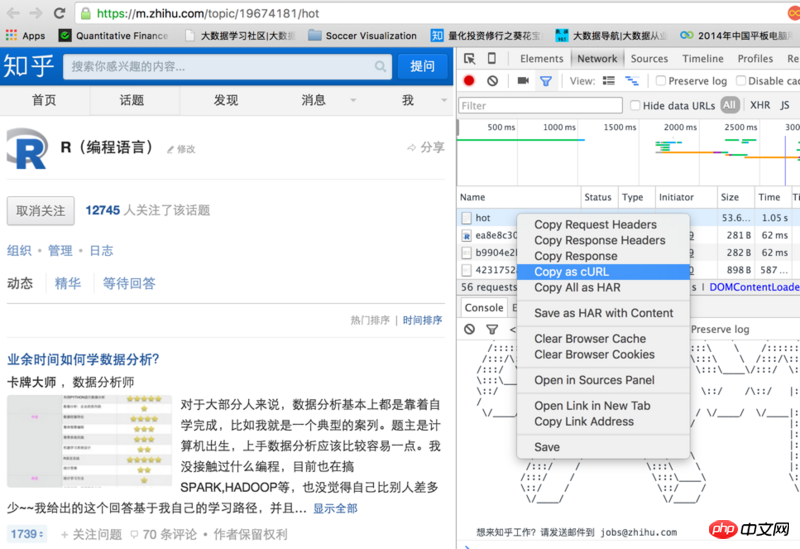Switch to the Sources tab
The height and width of the screenshot is (549, 800).
pos(649,59)
